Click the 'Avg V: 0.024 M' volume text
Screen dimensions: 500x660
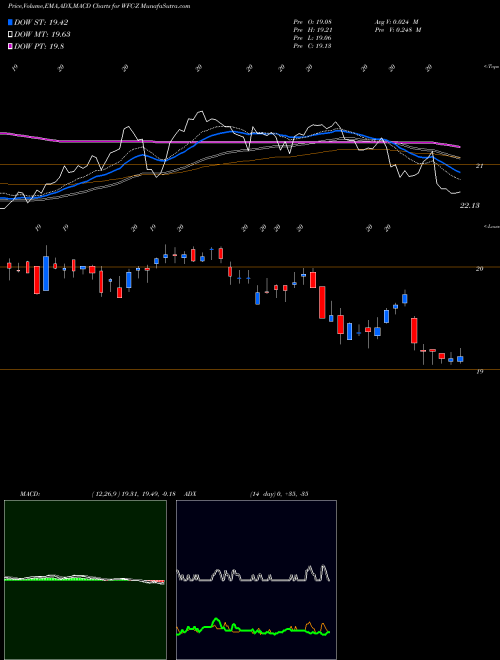click(396, 22)
